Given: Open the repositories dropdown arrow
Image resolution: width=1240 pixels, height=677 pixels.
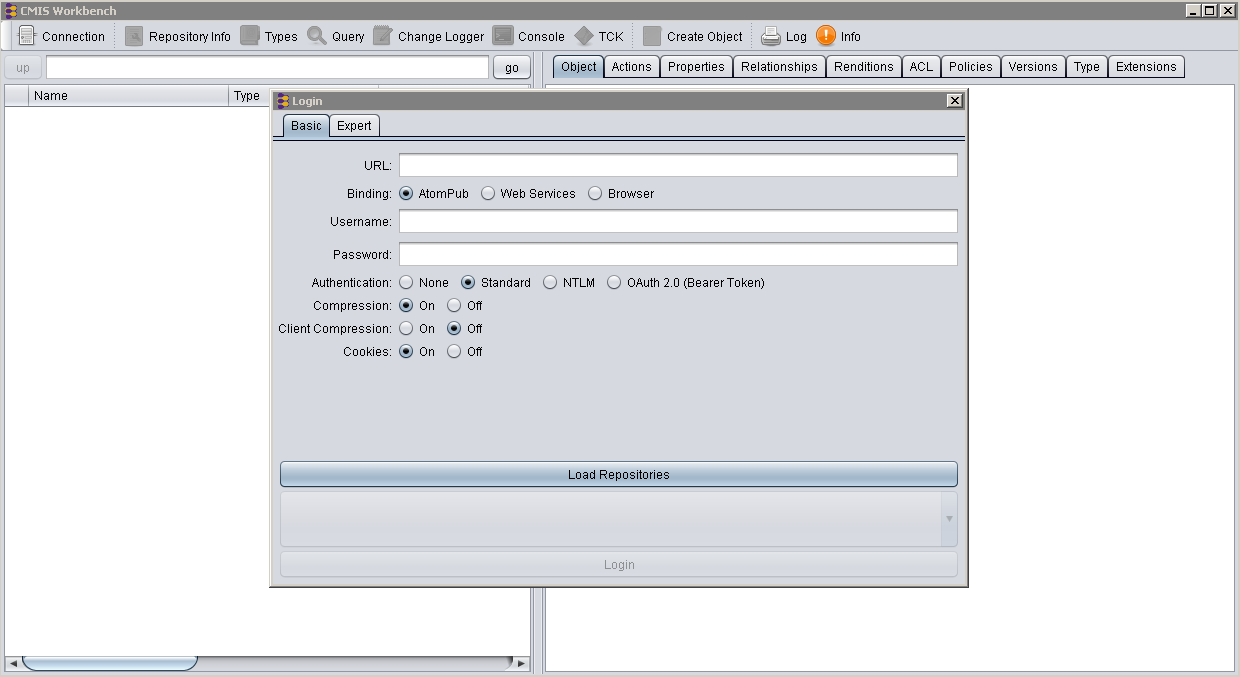Looking at the screenshot, I should coord(949,519).
